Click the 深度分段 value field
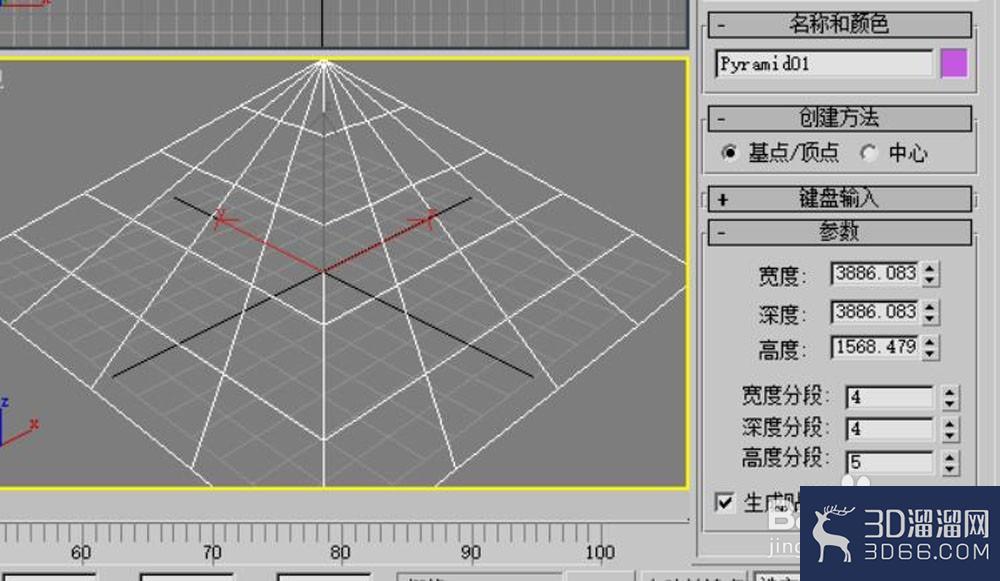 [x=890, y=429]
